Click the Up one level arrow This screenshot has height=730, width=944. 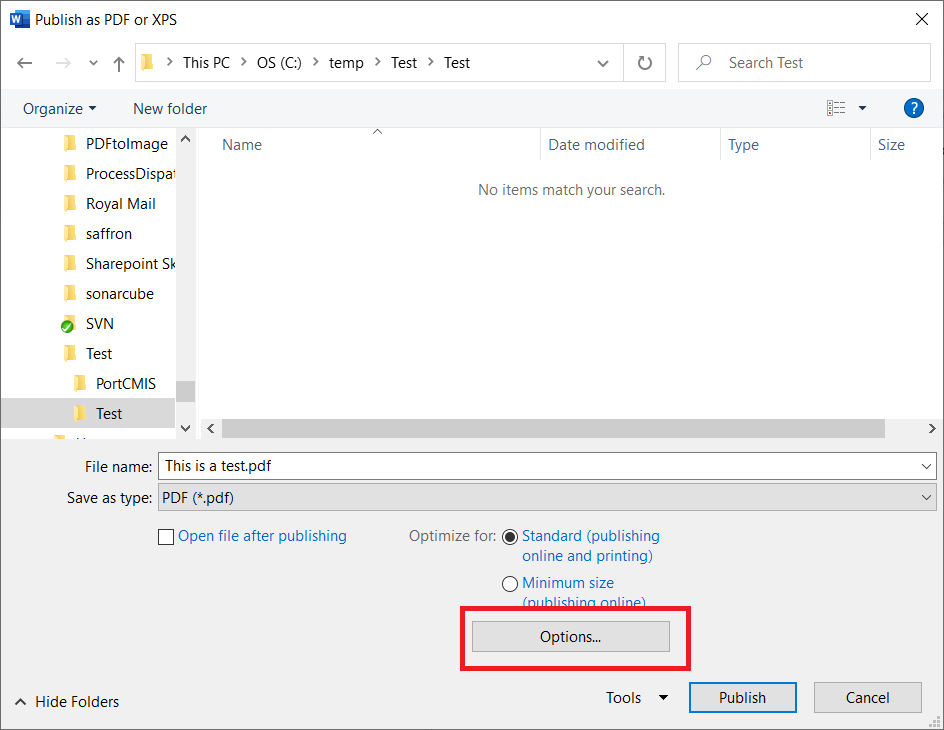click(119, 63)
